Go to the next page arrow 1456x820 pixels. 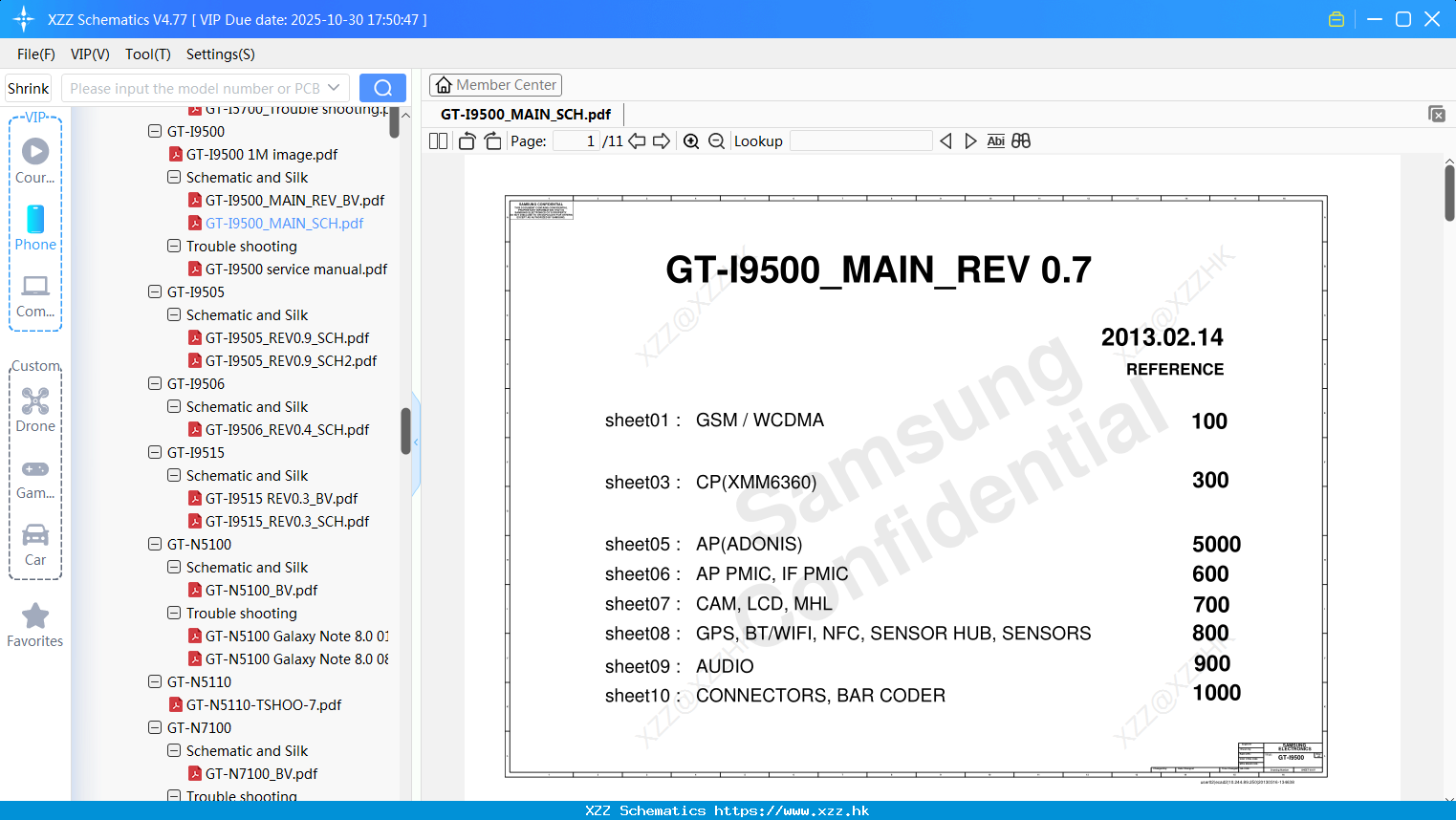click(662, 140)
